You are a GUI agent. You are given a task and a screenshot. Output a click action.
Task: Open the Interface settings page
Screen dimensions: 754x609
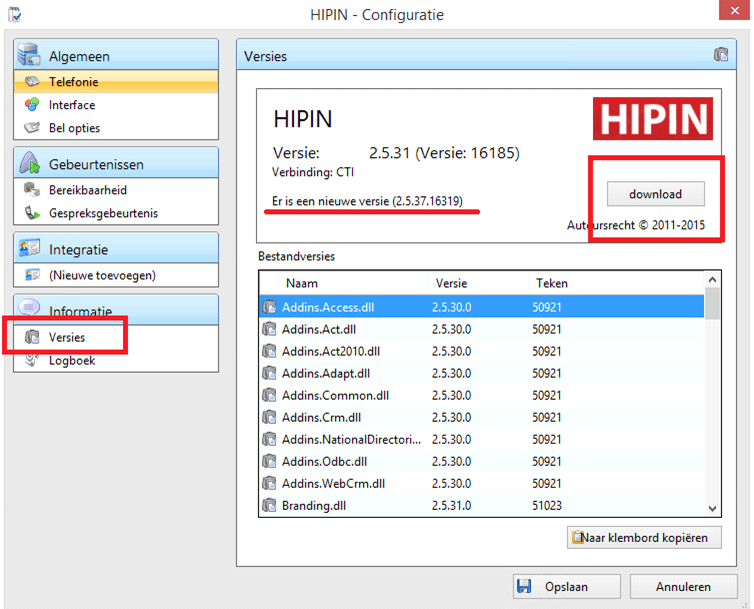116,105
